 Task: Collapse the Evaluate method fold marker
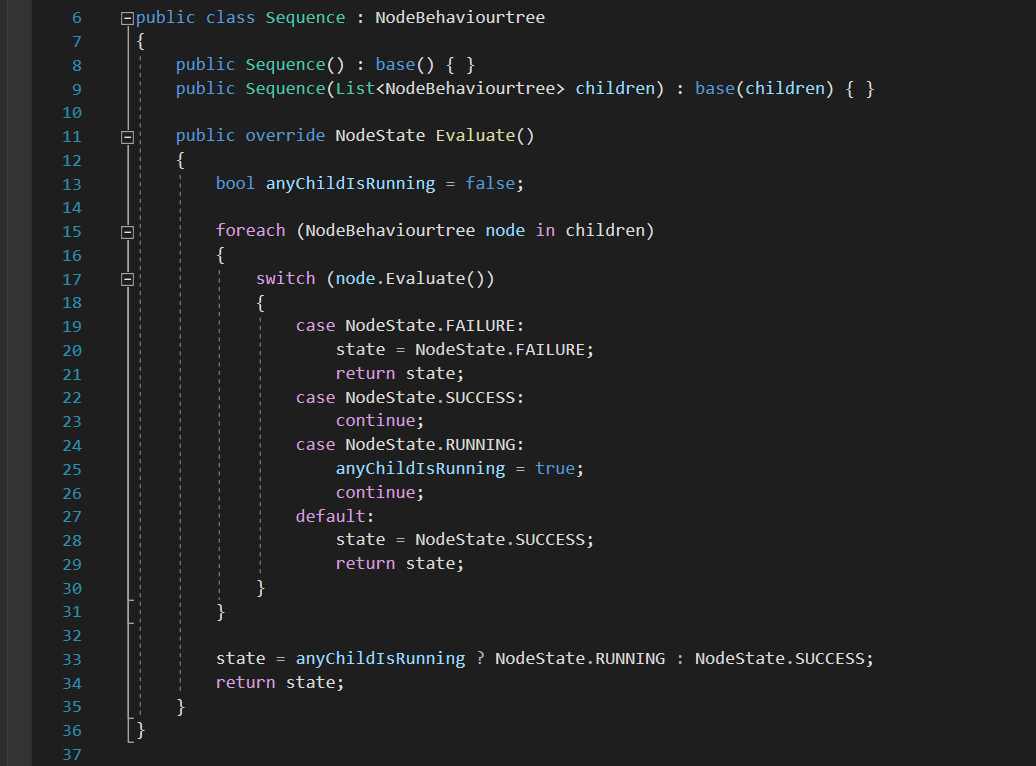point(127,136)
